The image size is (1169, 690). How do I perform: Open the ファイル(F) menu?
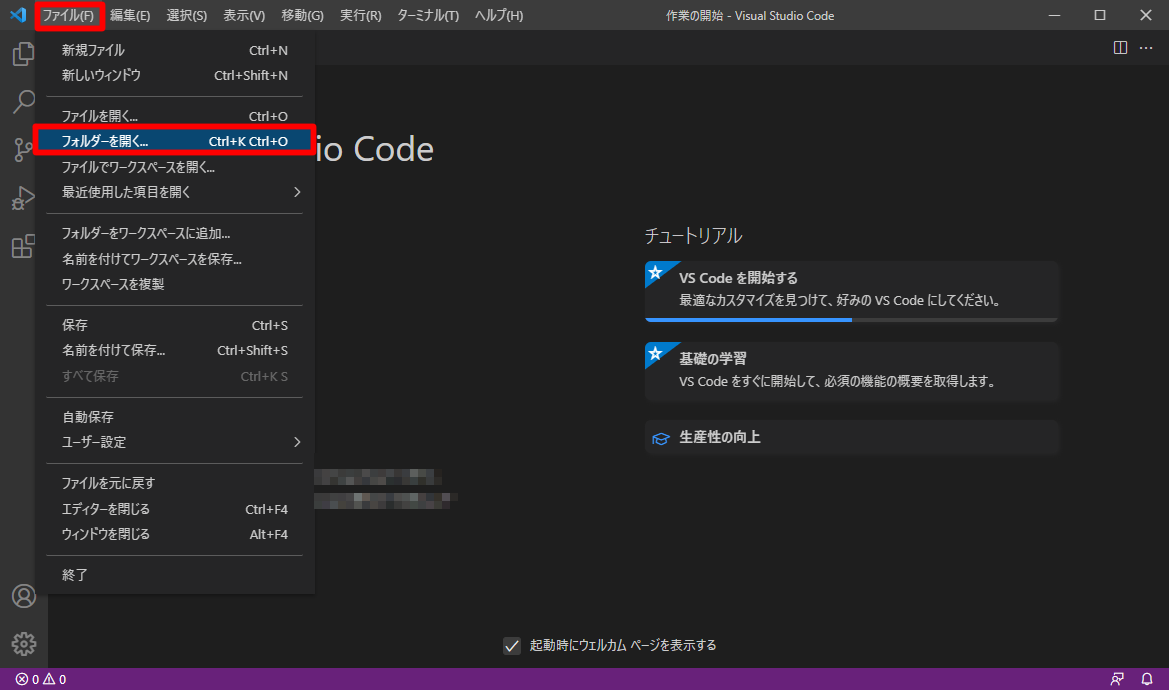(x=69, y=16)
